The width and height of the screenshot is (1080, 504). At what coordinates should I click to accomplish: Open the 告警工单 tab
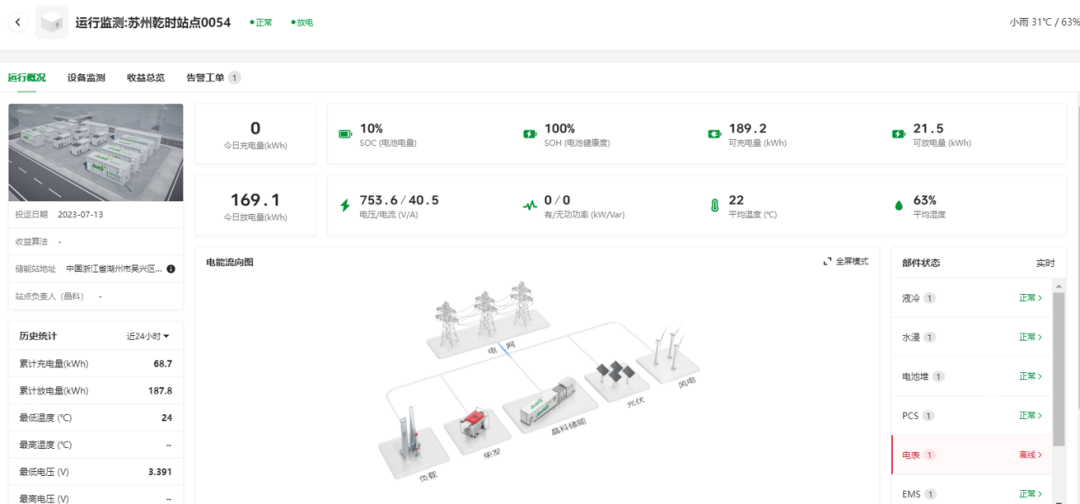coord(212,78)
